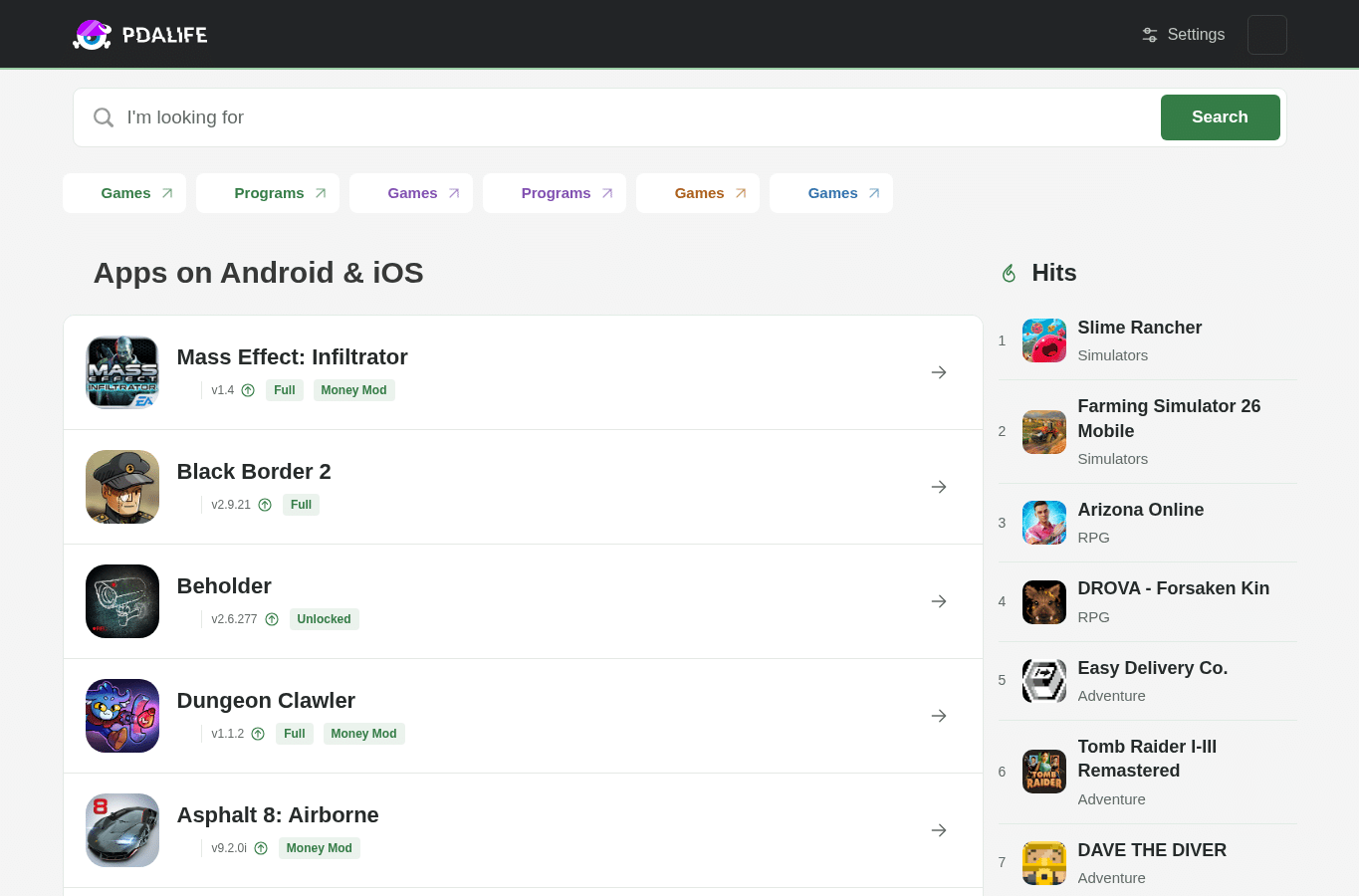Screen dimensions: 1359x896
Task: Click the arrow on Dungeon Clawler row
Action: (x=939, y=716)
